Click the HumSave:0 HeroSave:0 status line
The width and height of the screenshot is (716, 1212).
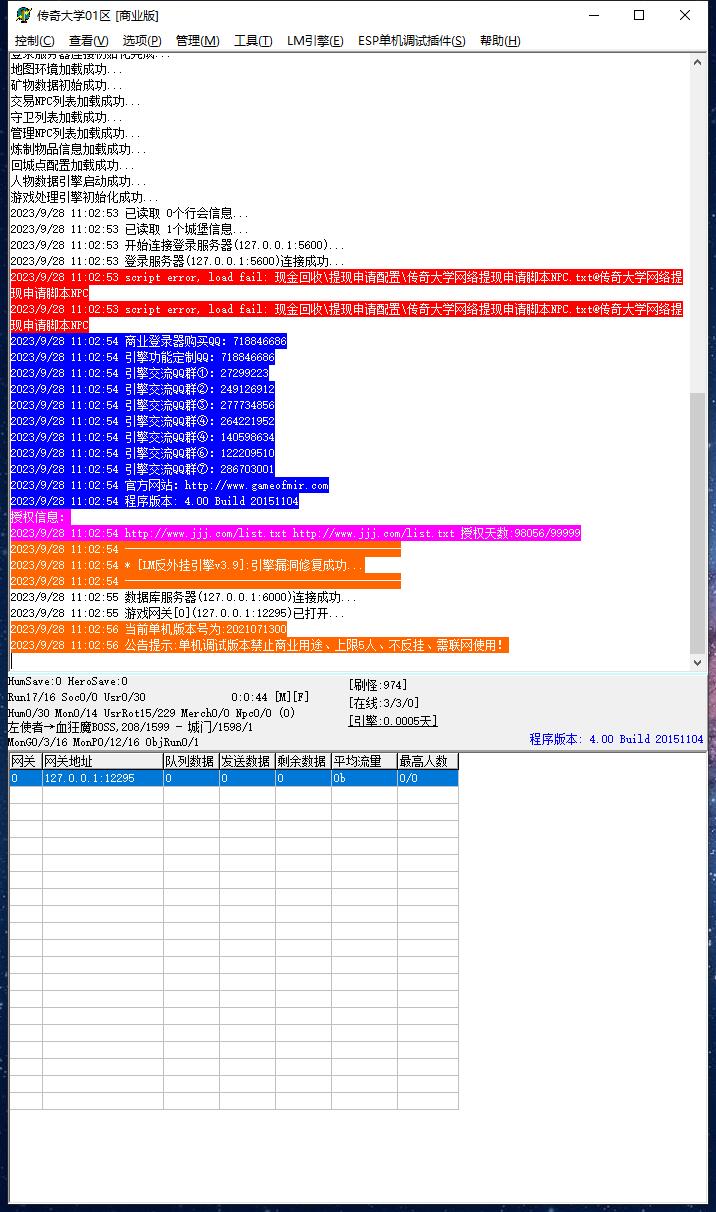pos(68,681)
